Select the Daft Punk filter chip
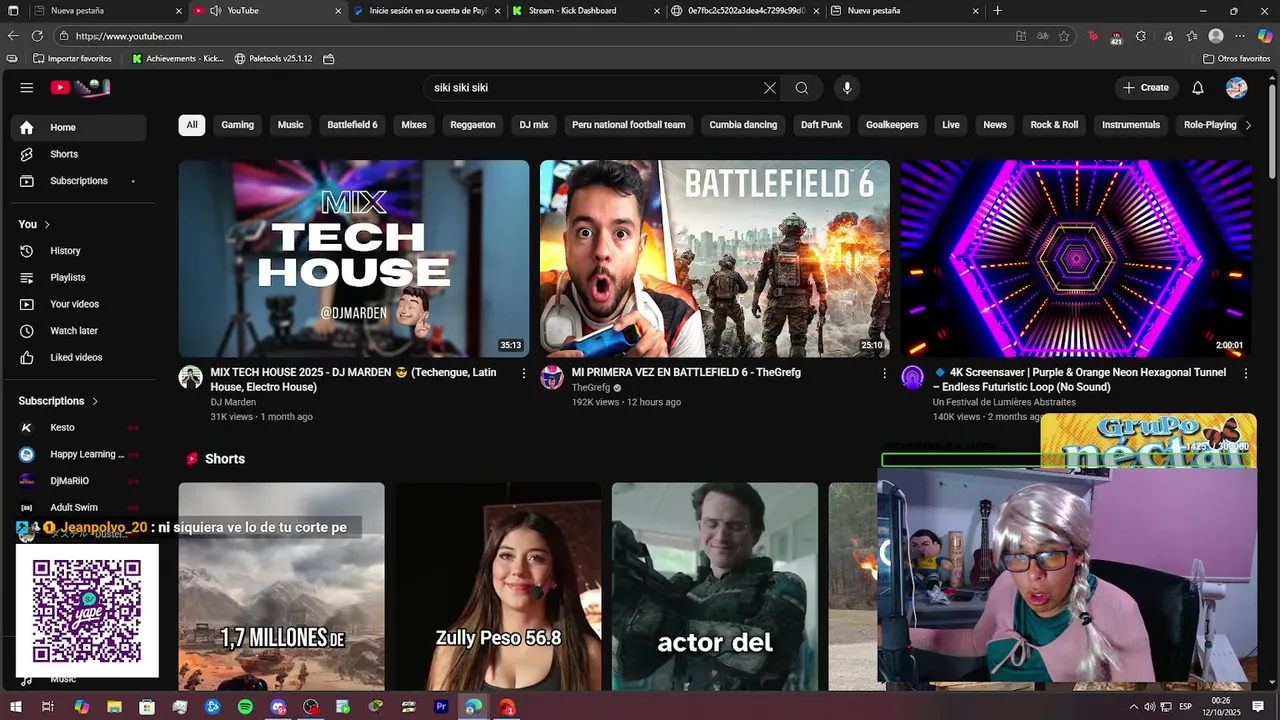 point(822,125)
